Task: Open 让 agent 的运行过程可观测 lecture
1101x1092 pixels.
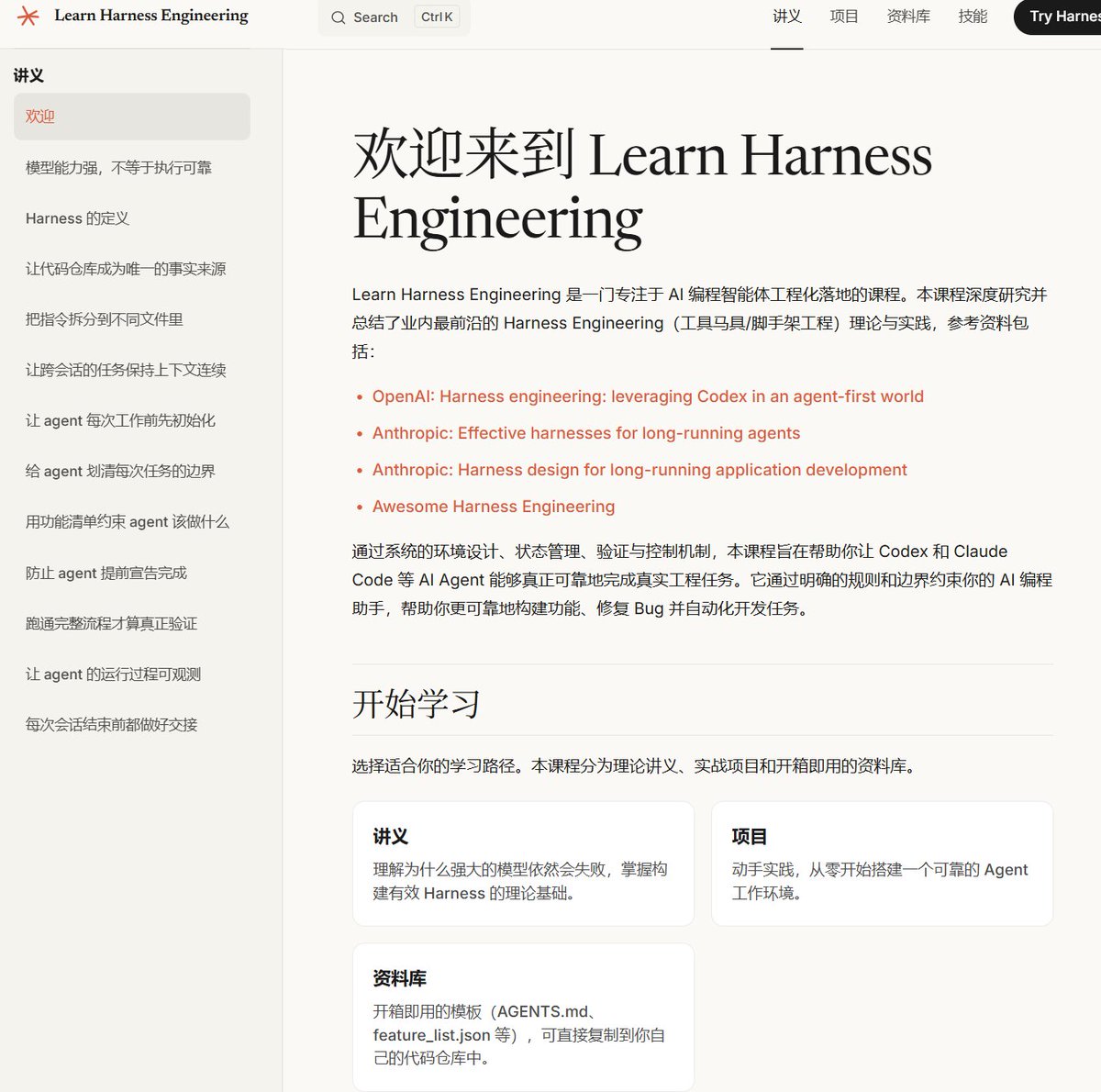Action: 113,674
